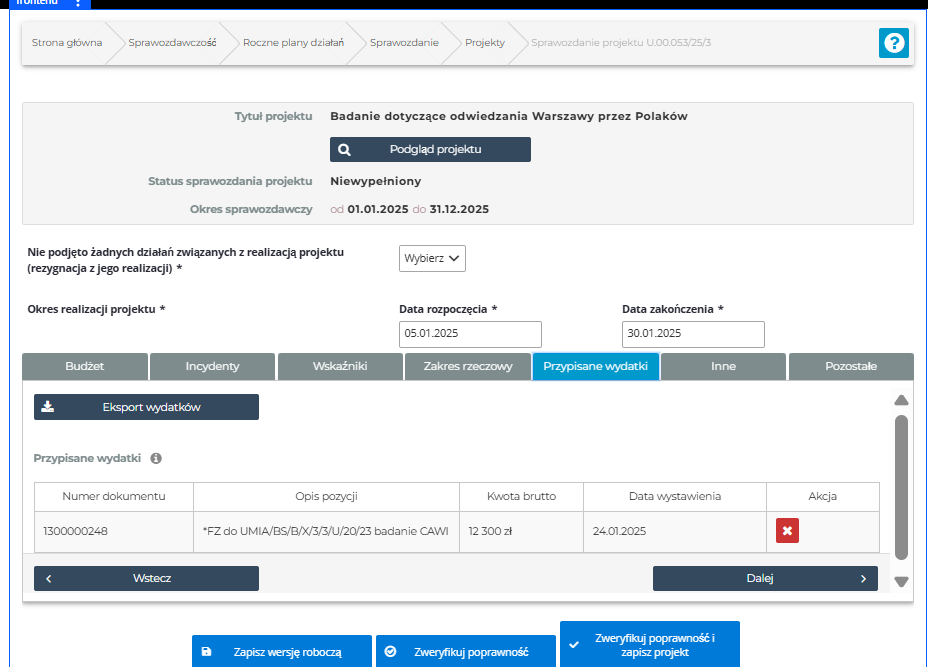The width and height of the screenshot is (928, 667).
Task: Delete expense row with red X icon
Action: point(787,531)
